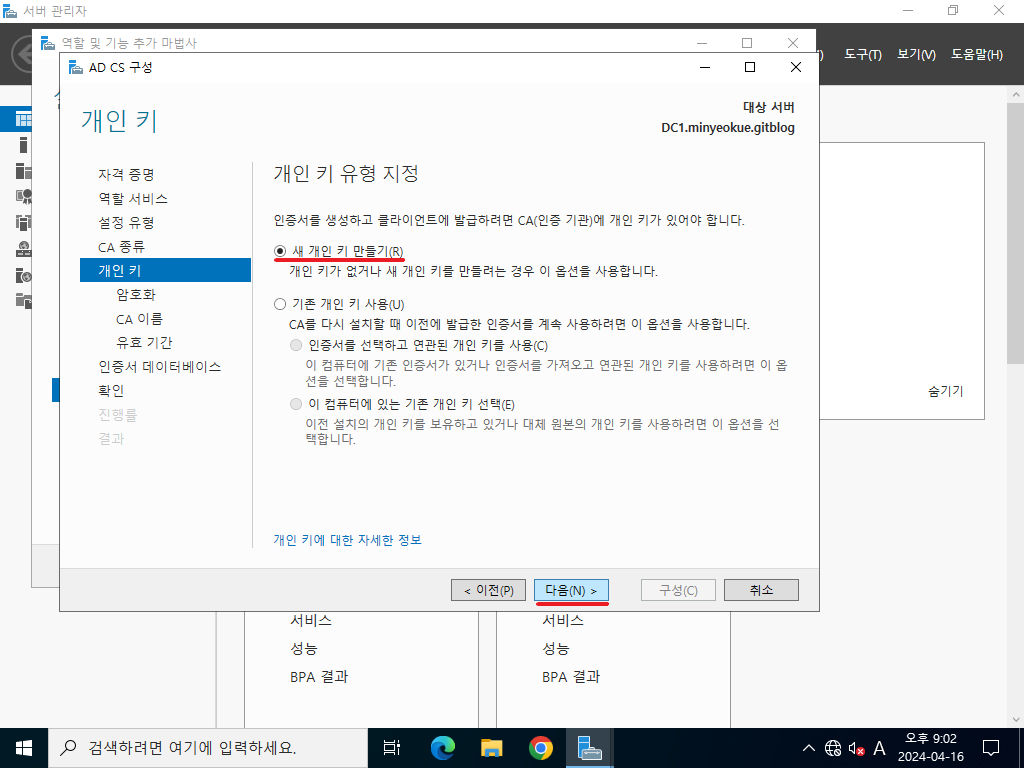This screenshot has height=768, width=1024.
Task: Open File Explorer from the taskbar
Action: (x=491, y=748)
